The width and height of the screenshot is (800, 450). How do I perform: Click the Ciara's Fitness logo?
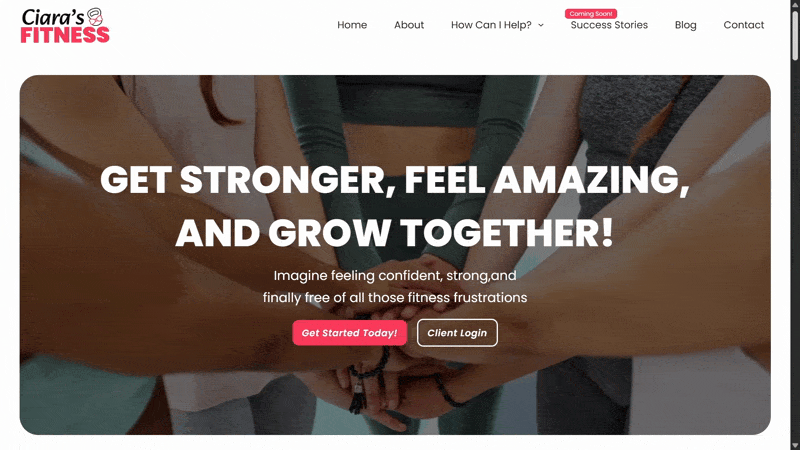pyautogui.click(x=65, y=26)
